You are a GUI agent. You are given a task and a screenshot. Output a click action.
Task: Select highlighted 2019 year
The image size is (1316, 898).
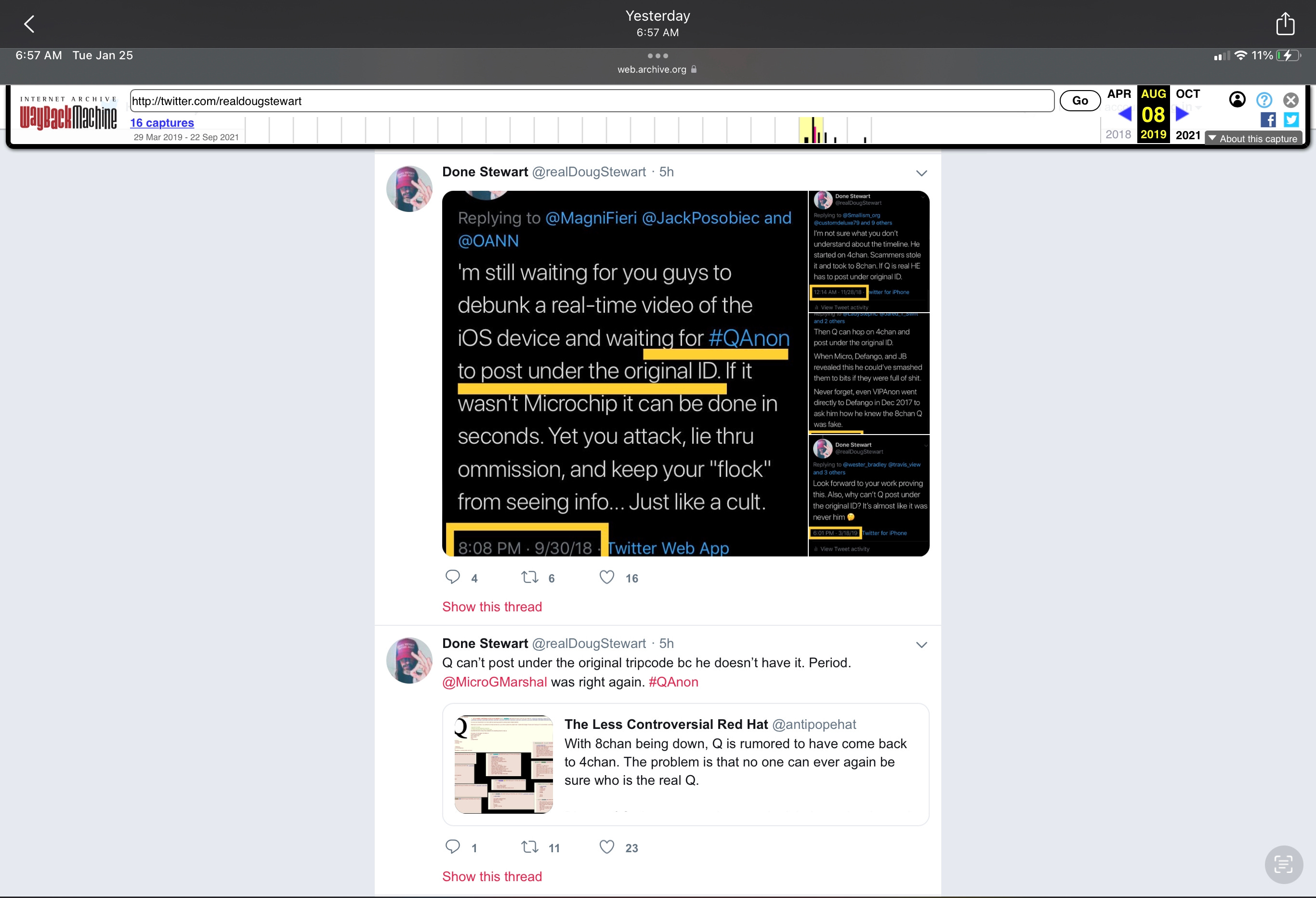click(x=1153, y=135)
